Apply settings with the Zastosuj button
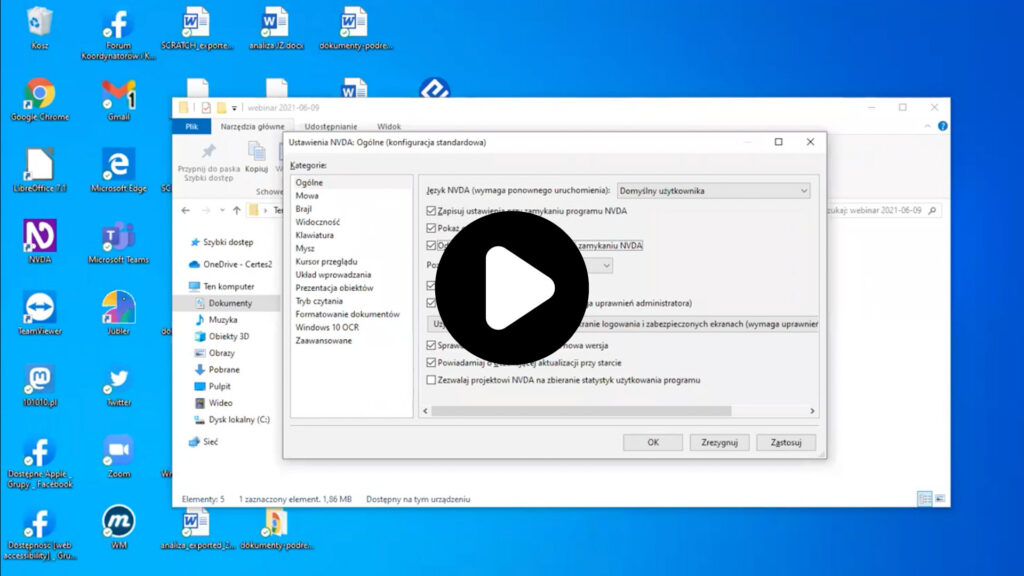The height and width of the screenshot is (576, 1024). (786, 442)
